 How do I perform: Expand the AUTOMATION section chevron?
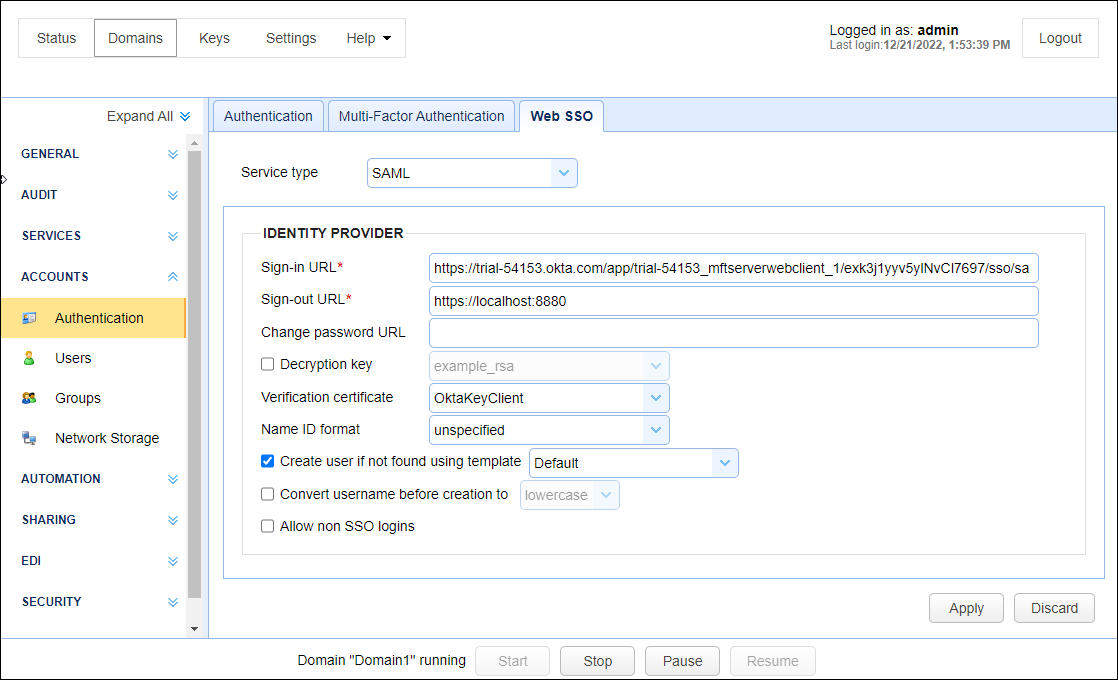[173, 479]
